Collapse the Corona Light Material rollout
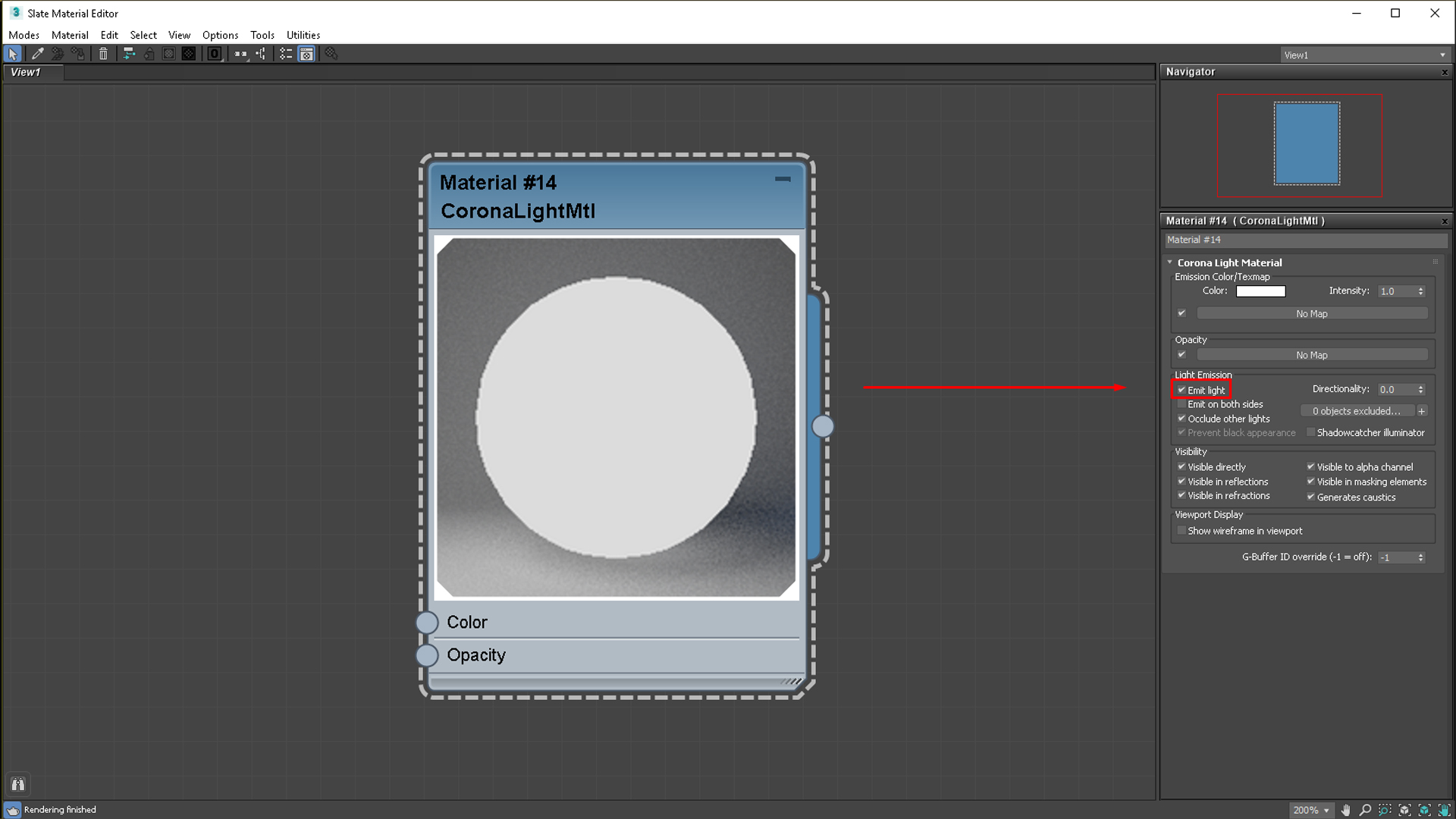1456x819 pixels. coord(1170,262)
